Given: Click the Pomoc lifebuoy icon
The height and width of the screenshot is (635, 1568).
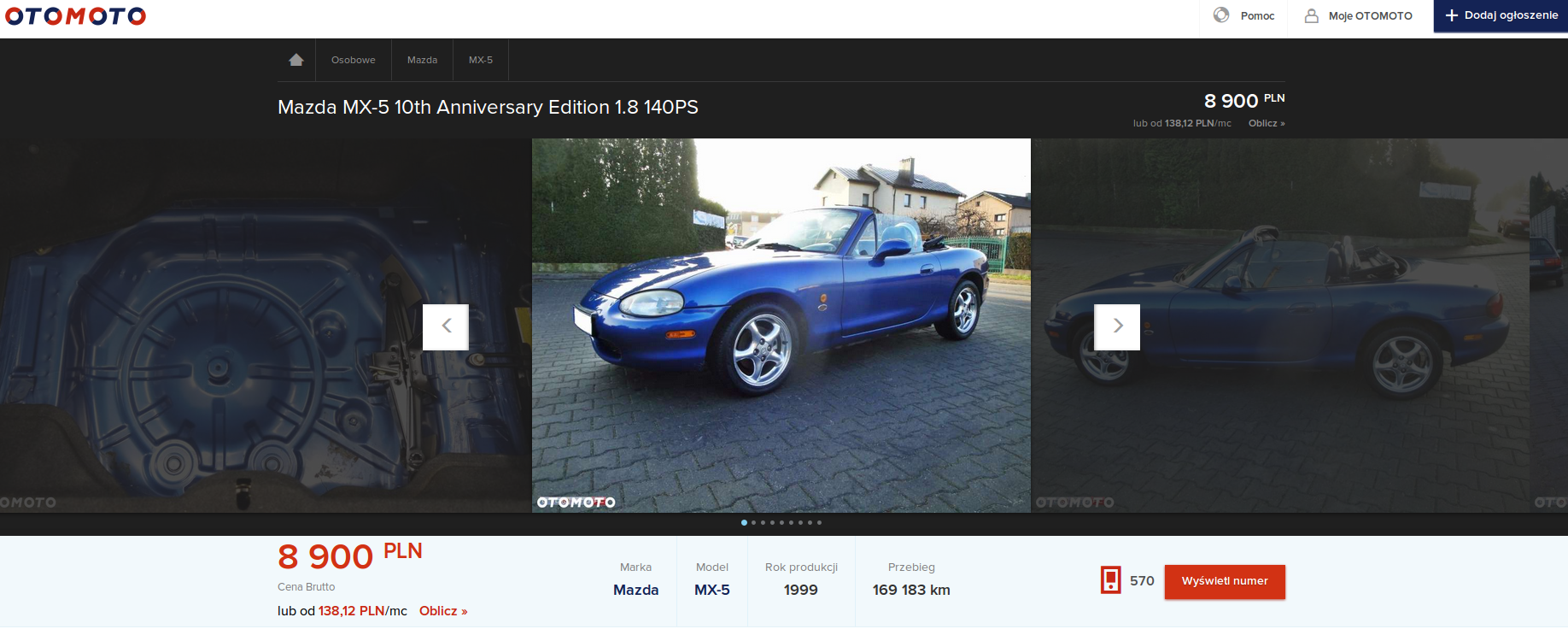Looking at the screenshot, I should coord(1221,15).
